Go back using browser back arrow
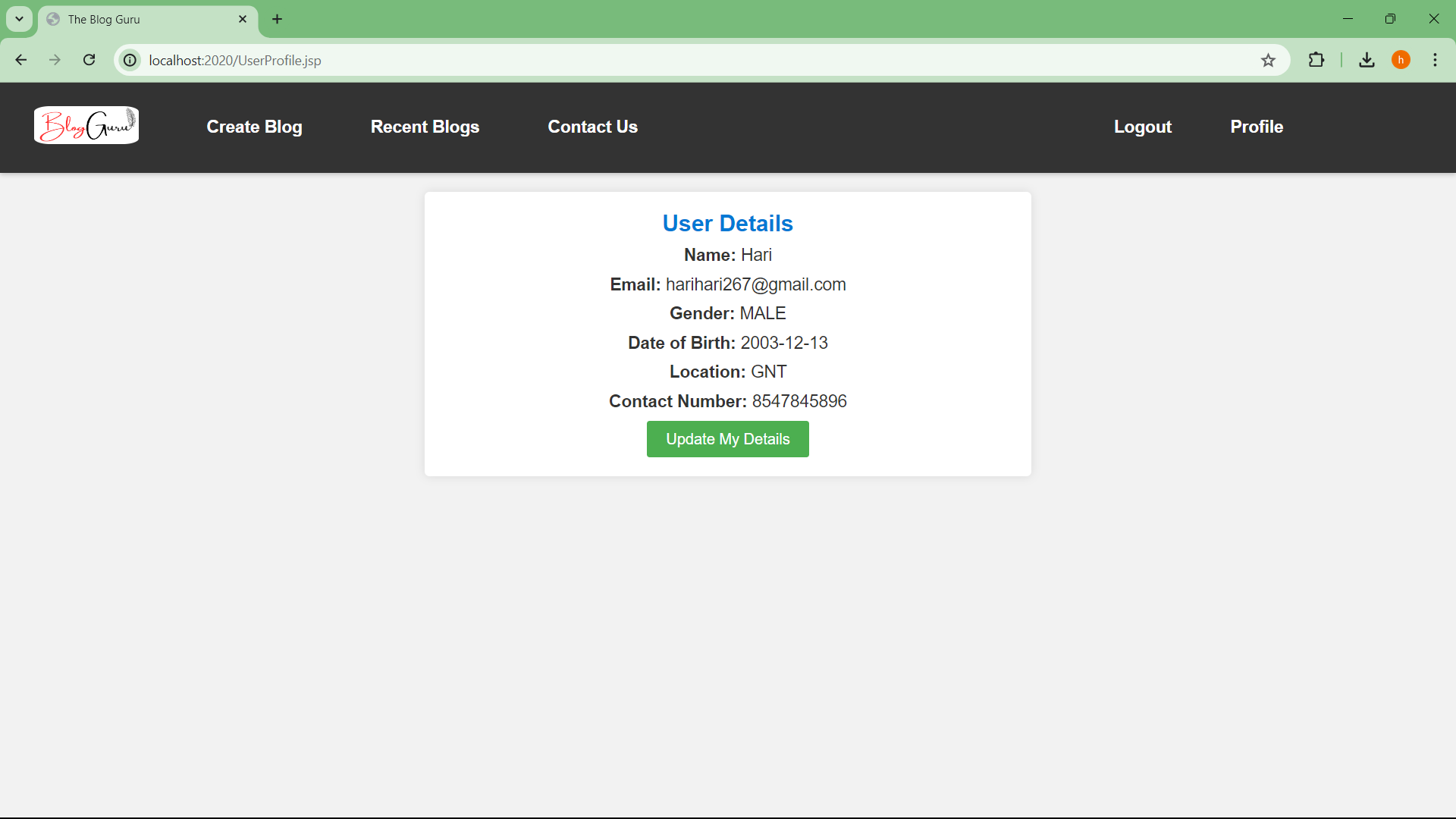This screenshot has height=819, width=1456. (21, 60)
